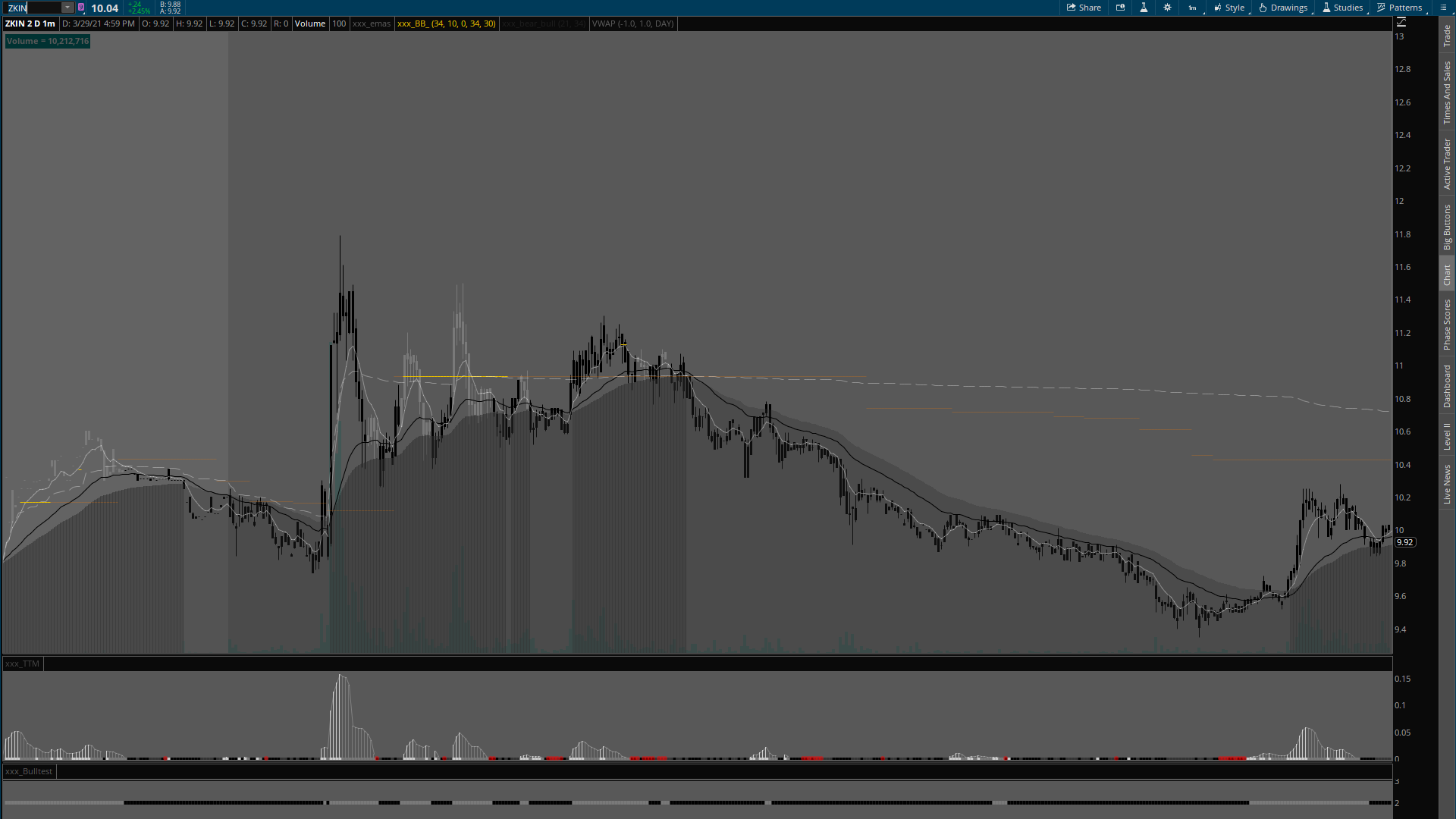Screen dimensions: 1456x819
Task: Click the VWAP study label
Action: (x=632, y=24)
